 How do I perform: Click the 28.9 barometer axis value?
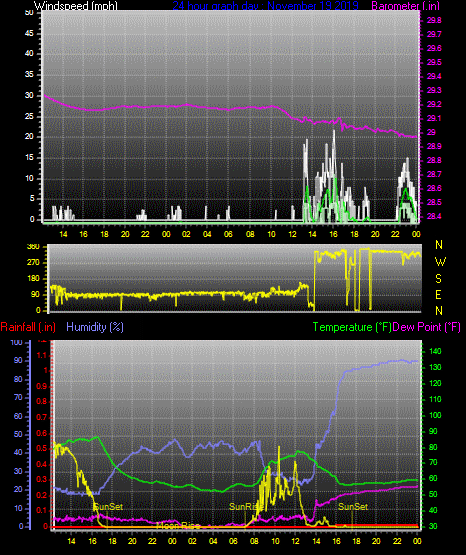[x=434, y=146]
